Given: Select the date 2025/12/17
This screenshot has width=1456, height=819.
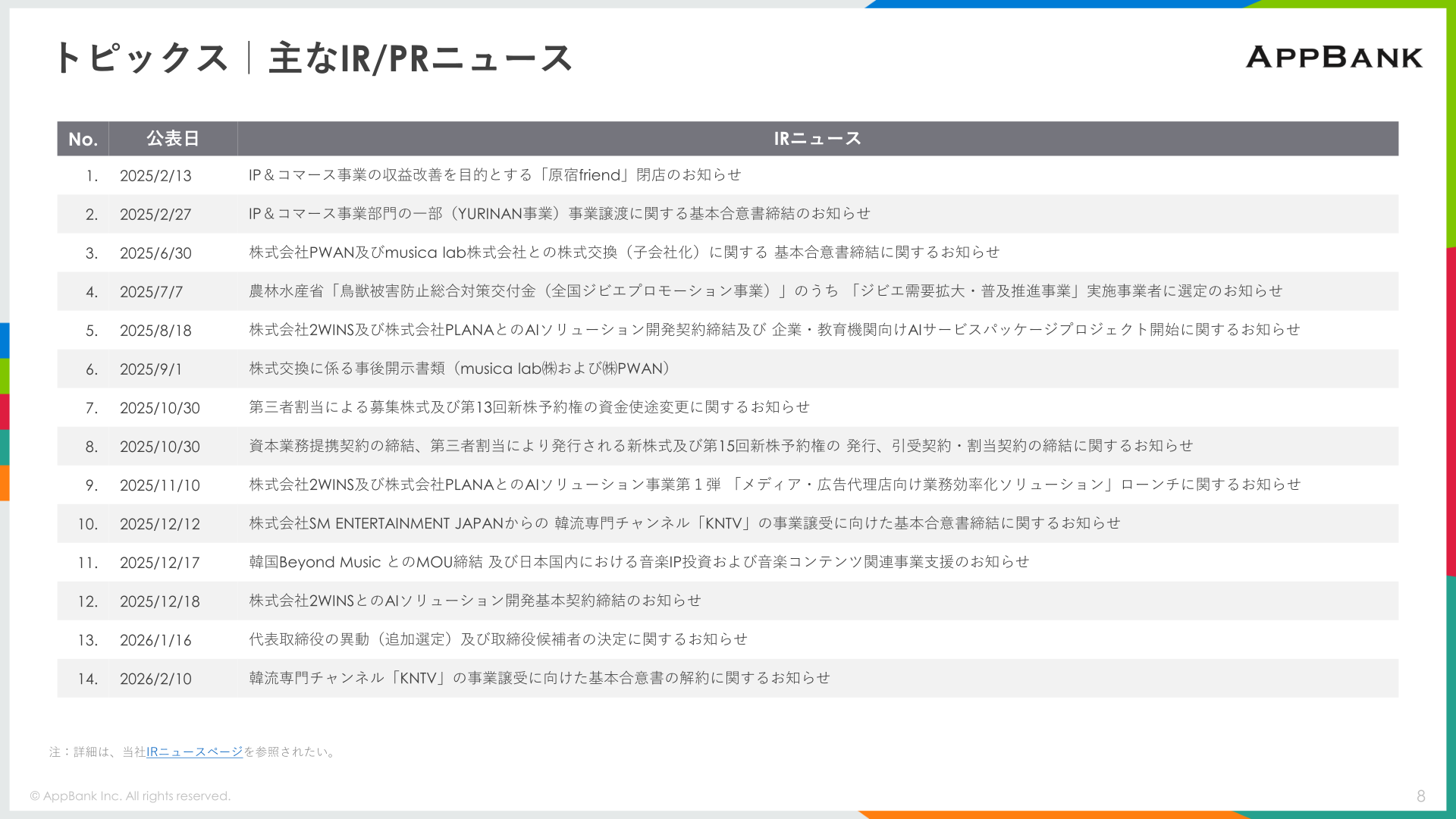Looking at the screenshot, I should coord(160,563).
